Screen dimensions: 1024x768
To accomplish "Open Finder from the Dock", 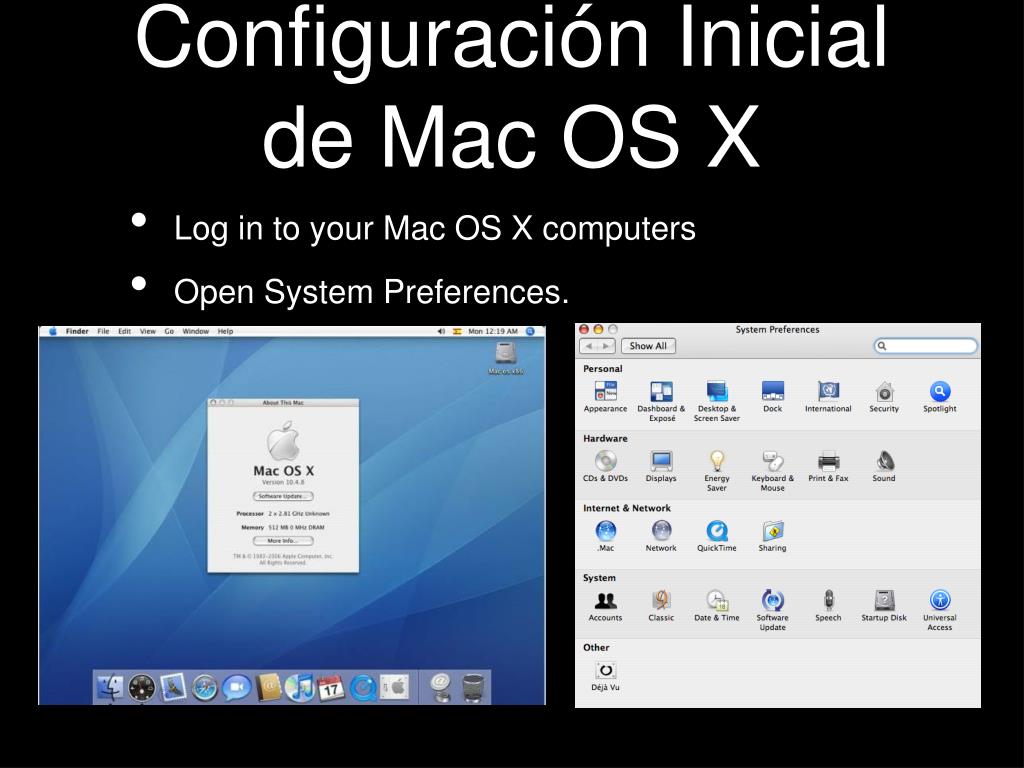I will [x=110, y=688].
